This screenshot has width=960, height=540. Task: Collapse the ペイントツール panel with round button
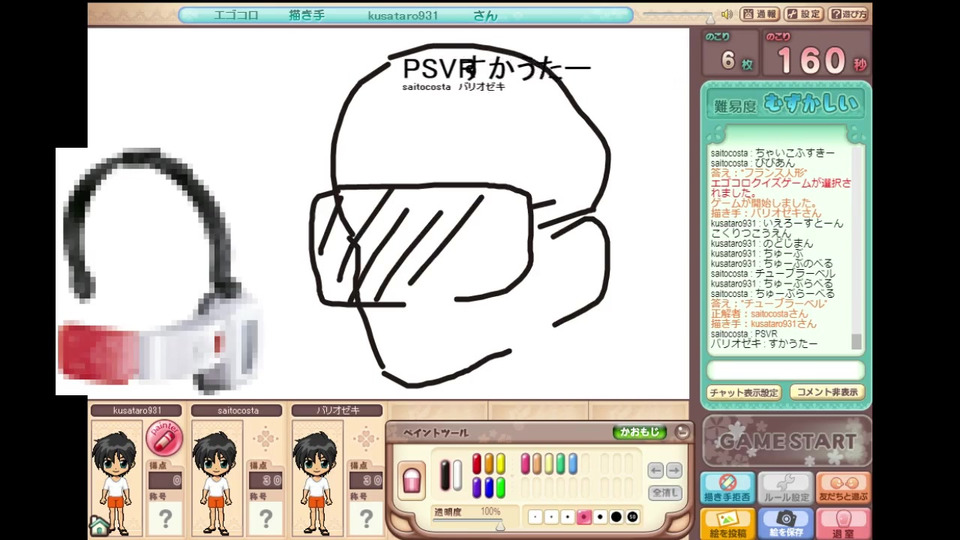click(x=681, y=432)
